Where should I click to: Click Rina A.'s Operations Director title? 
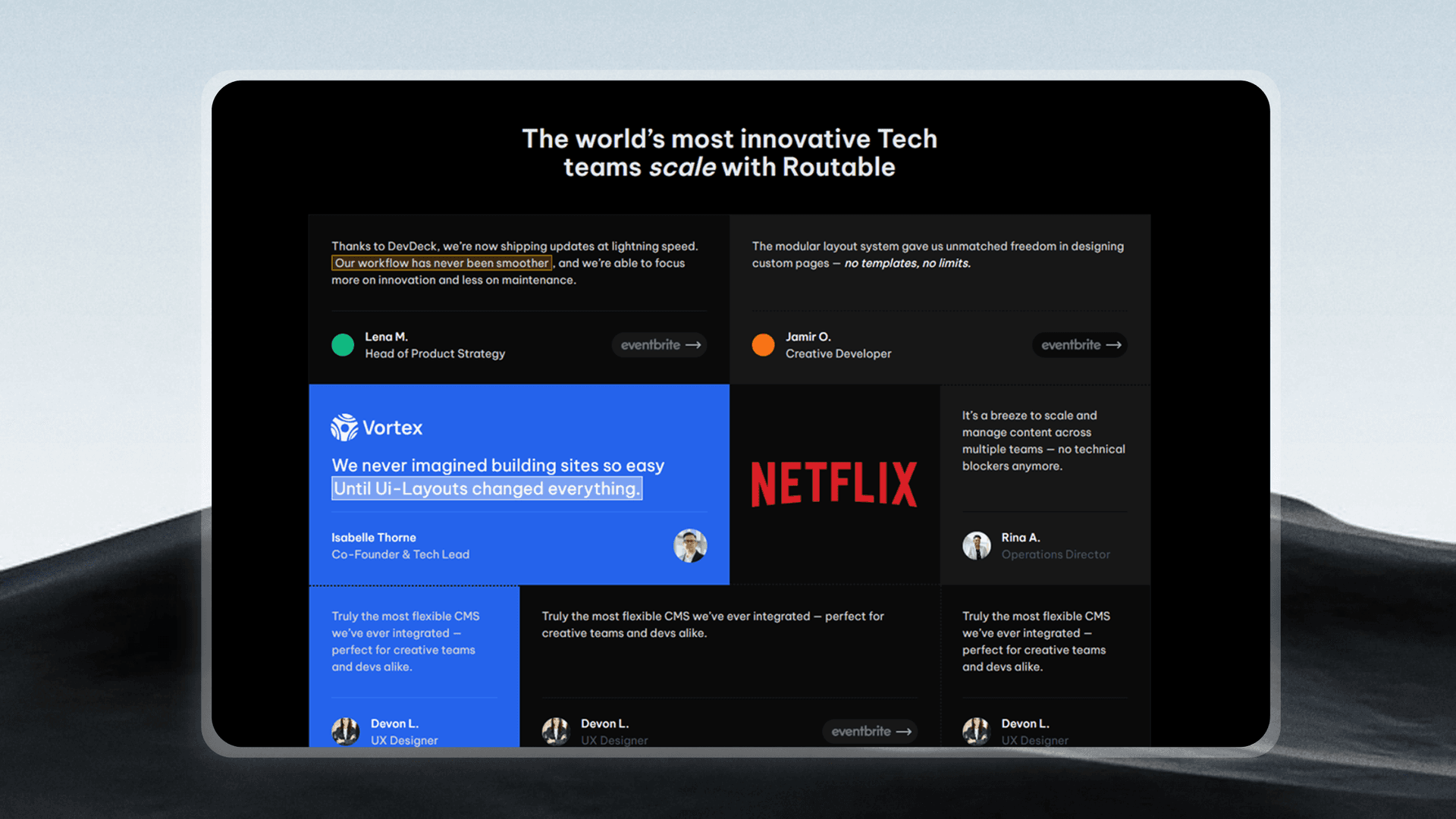tap(1055, 554)
